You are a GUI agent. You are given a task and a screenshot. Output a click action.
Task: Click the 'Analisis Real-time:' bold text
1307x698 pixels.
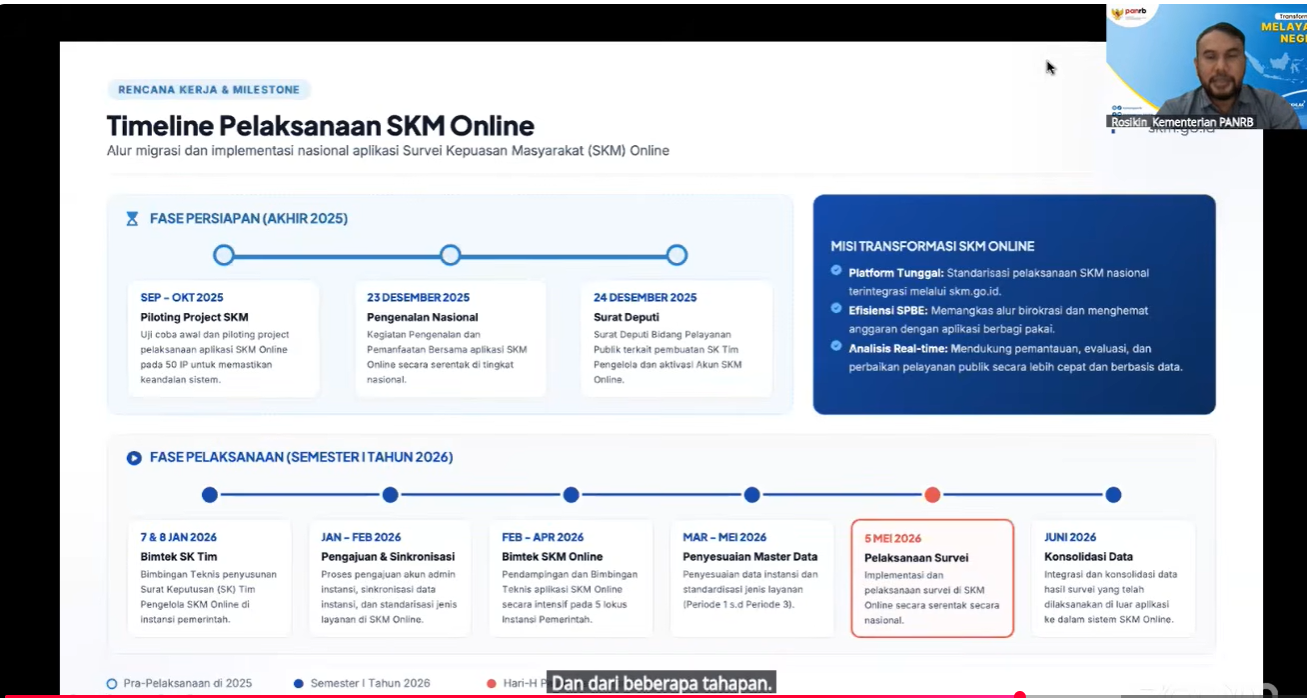point(898,349)
